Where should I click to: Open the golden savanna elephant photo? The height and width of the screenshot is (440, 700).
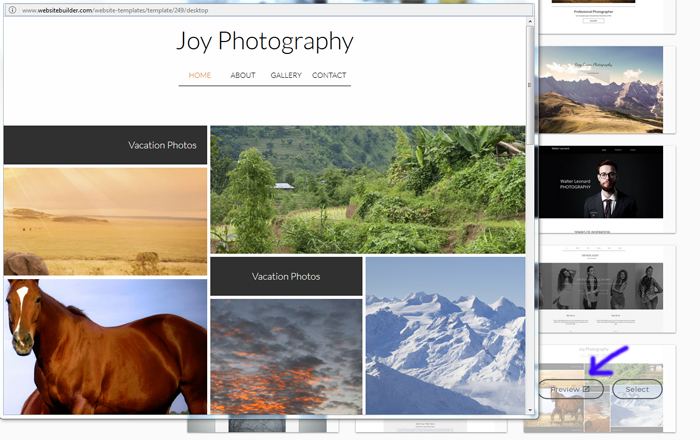[105, 221]
